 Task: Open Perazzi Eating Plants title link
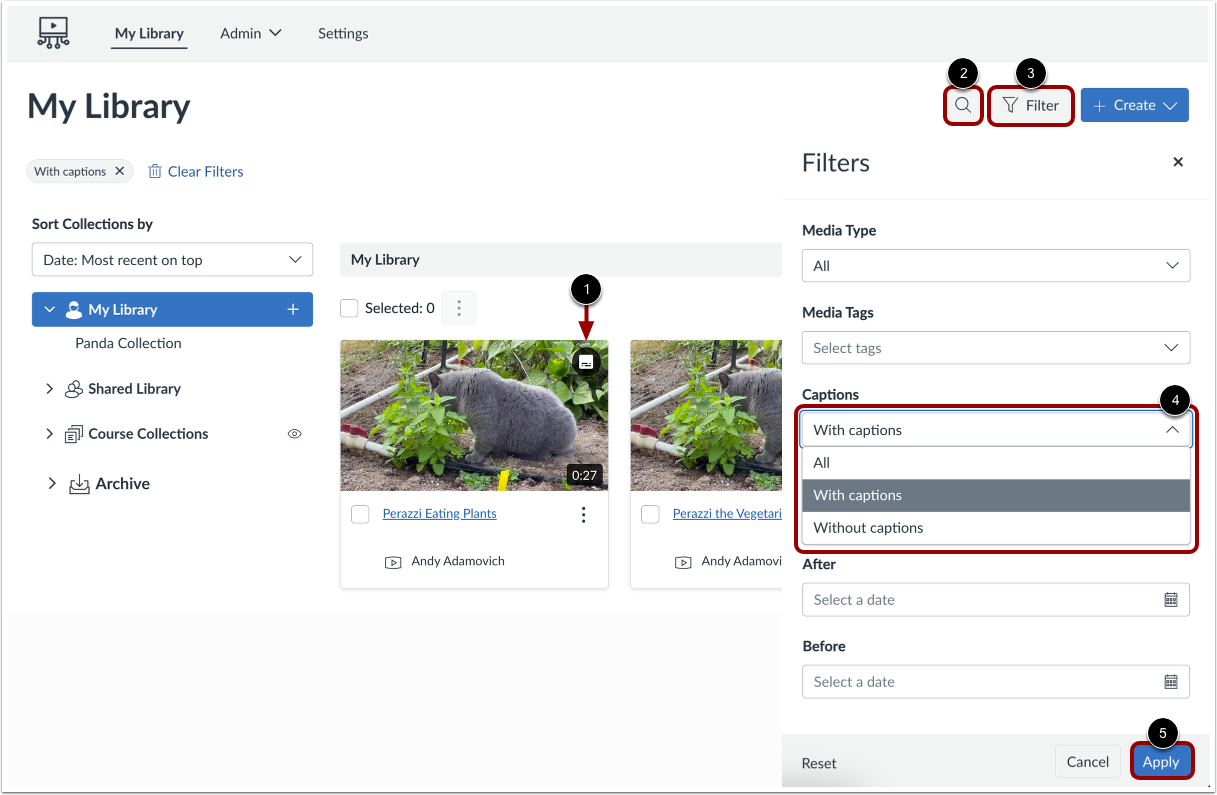pos(440,514)
